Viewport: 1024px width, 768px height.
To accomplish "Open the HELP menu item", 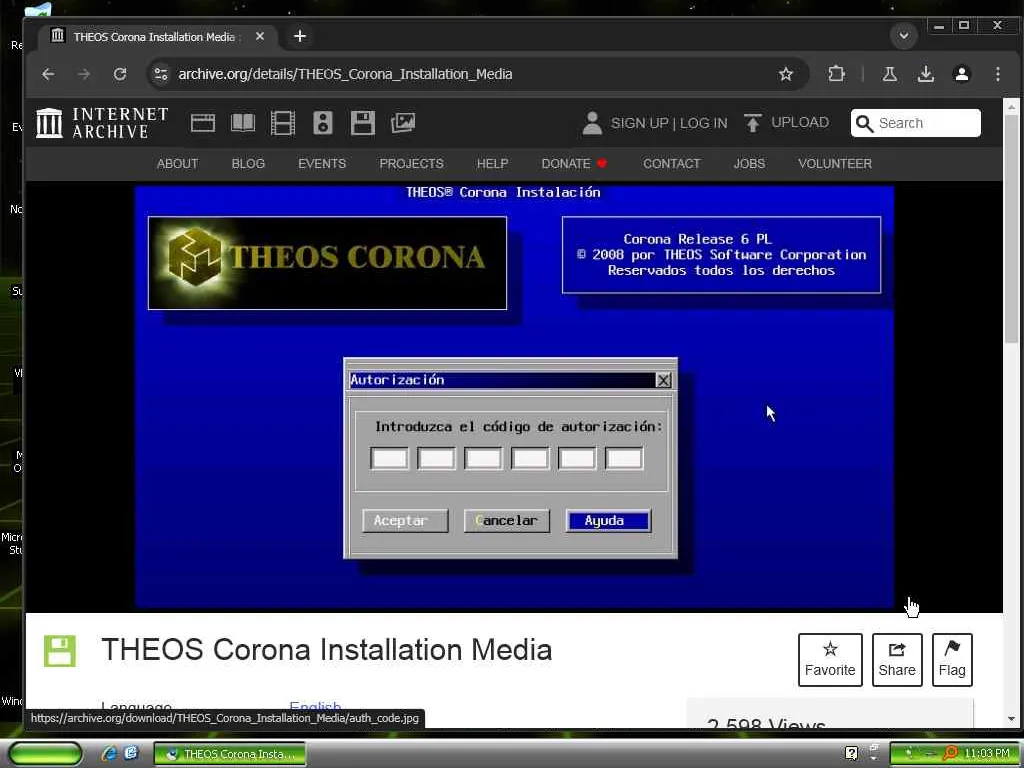I will click(x=492, y=164).
